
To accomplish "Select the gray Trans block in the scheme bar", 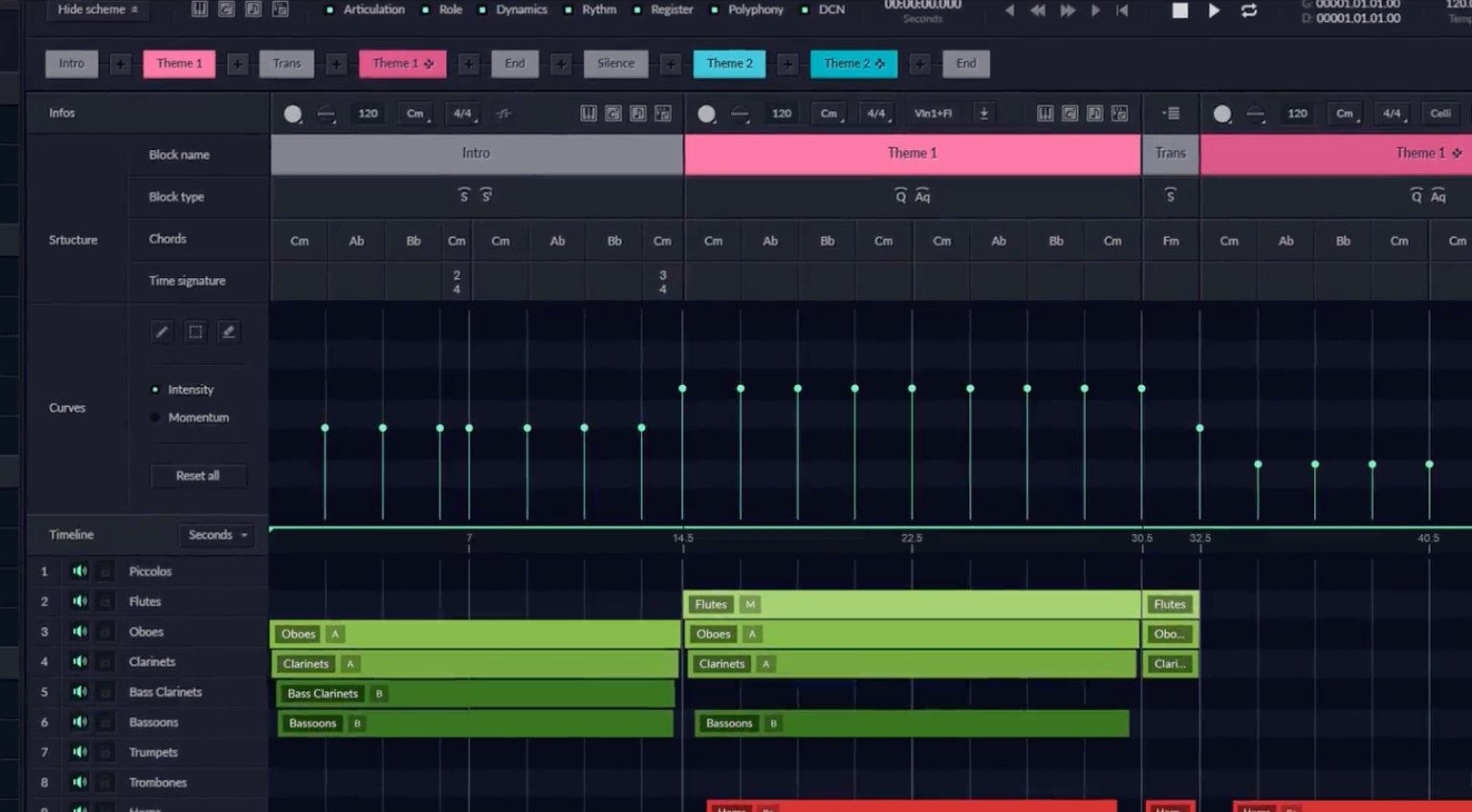I will point(287,64).
